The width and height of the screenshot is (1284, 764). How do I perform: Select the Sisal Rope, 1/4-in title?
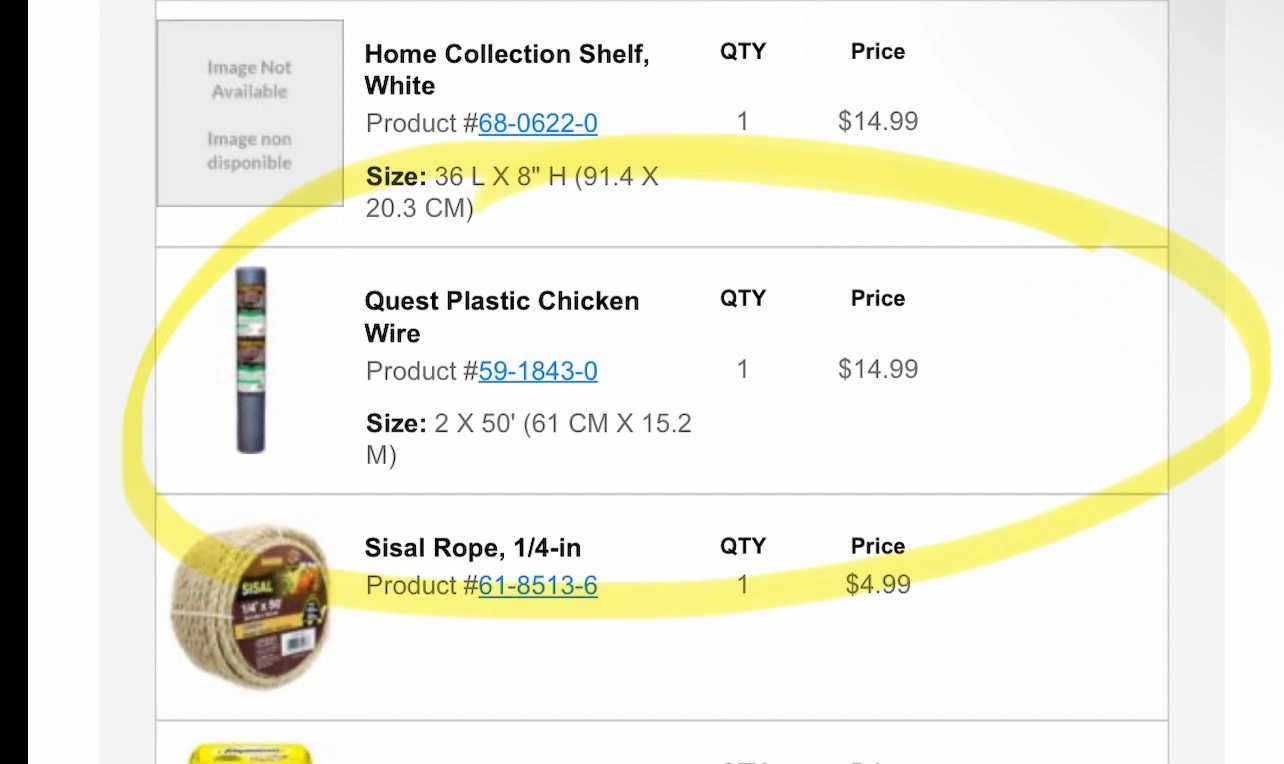click(472, 548)
